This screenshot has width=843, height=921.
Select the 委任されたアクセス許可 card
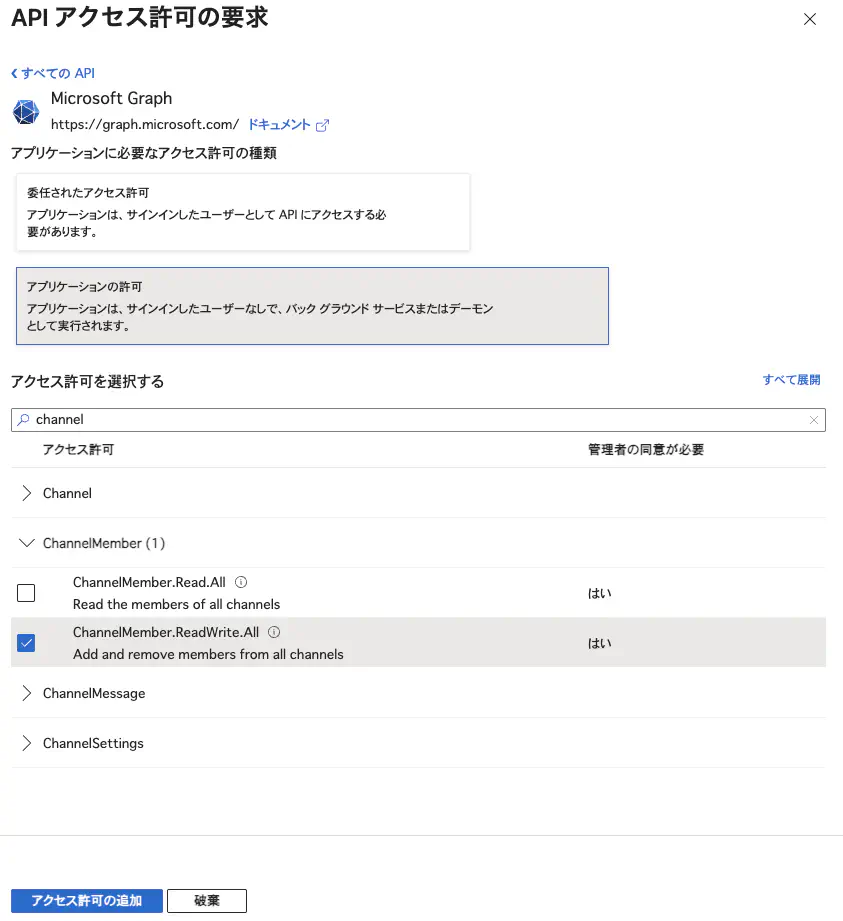click(243, 212)
